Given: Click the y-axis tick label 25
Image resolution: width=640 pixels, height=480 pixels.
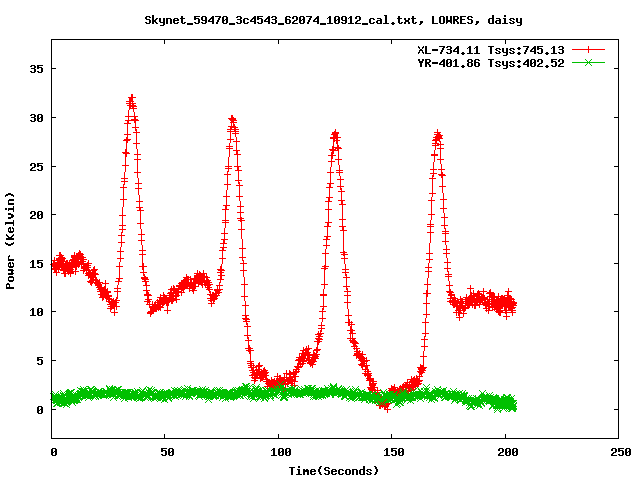Looking at the screenshot, I should tap(36, 167).
